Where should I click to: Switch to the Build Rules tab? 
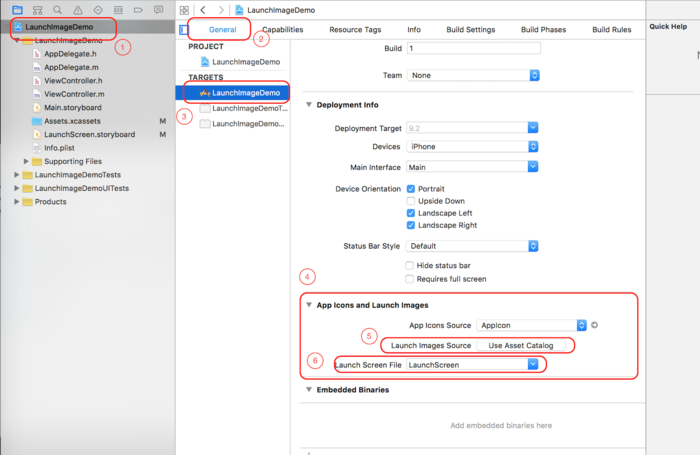tap(612, 29)
